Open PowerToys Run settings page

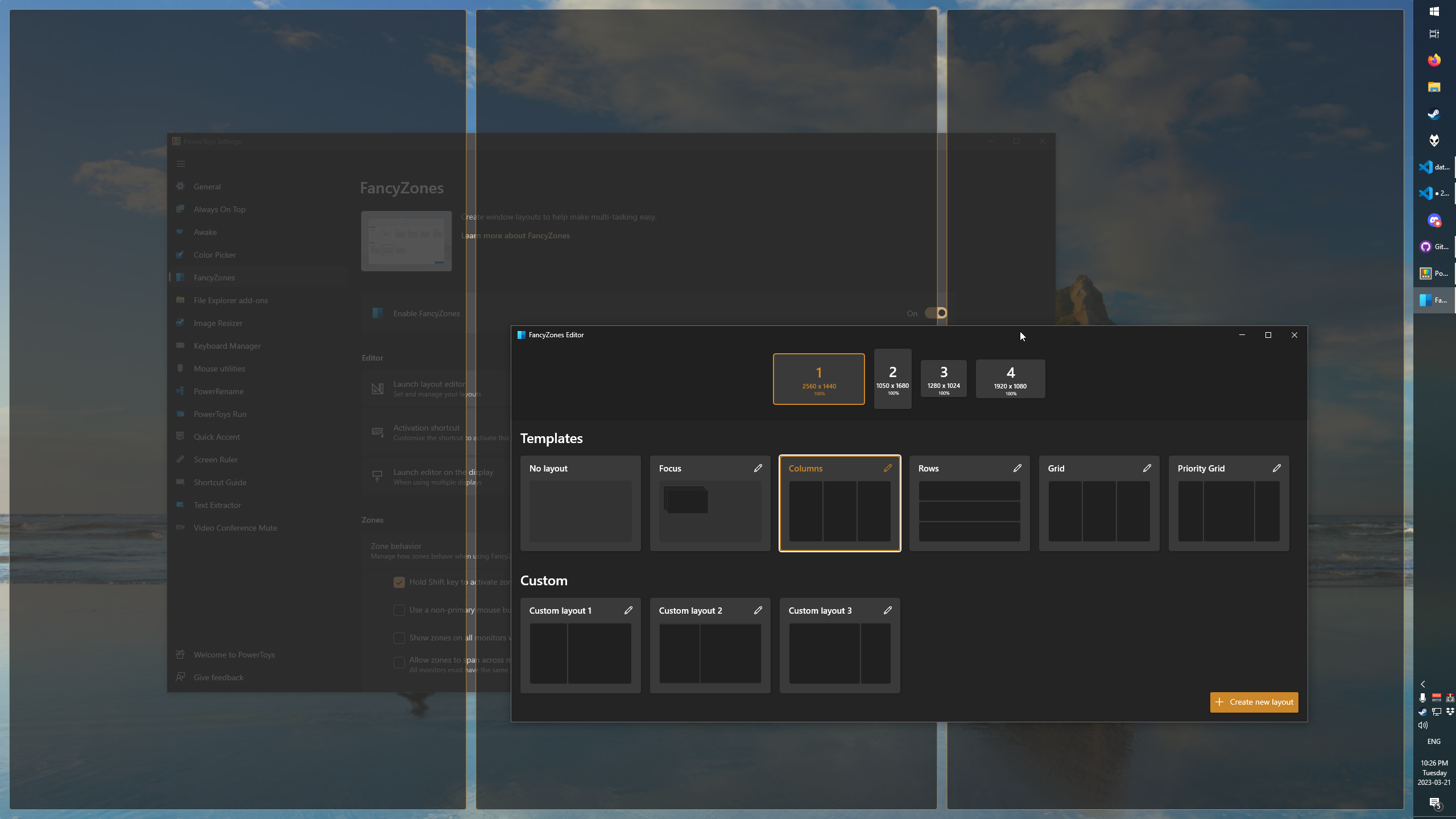(x=258, y=414)
